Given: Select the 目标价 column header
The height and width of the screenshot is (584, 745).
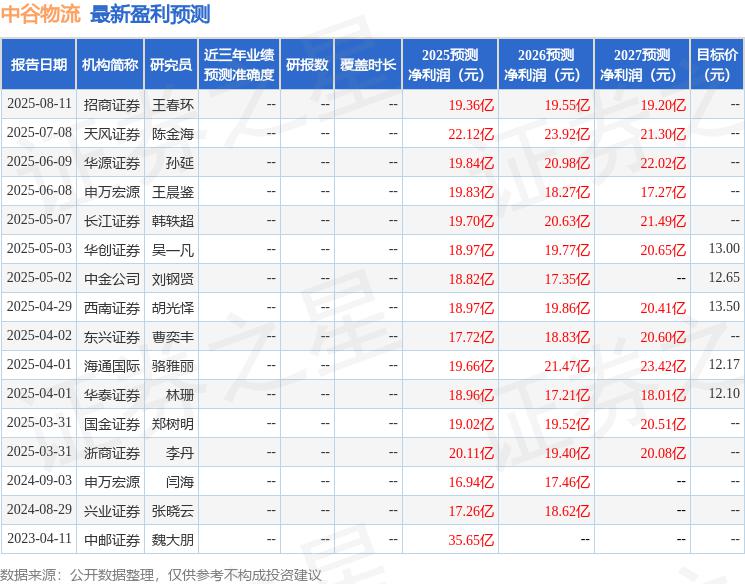Looking at the screenshot, I should (x=717, y=64).
